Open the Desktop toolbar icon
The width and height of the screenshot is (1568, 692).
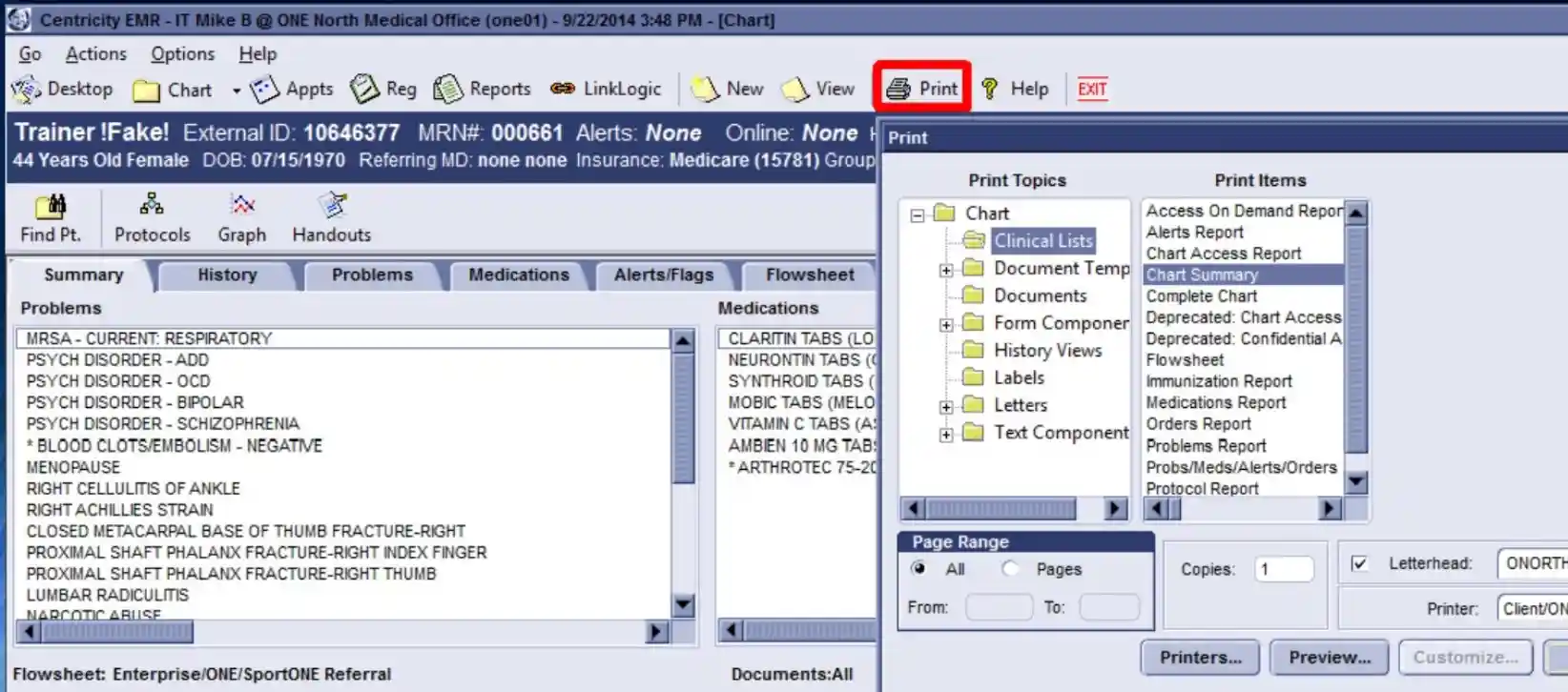[x=26, y=90]
